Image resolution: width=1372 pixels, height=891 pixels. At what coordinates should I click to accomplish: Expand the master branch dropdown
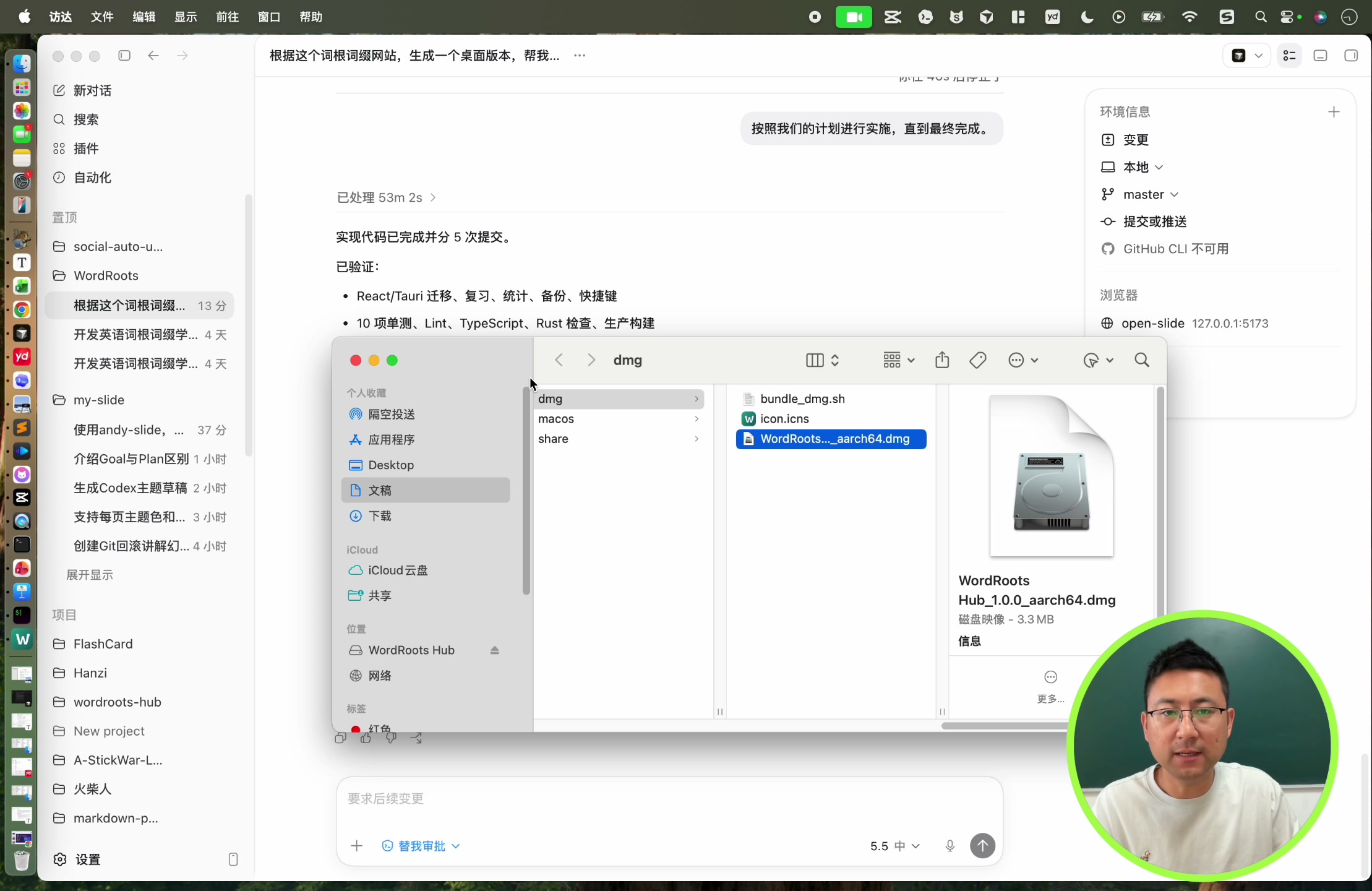(1151, 194)
